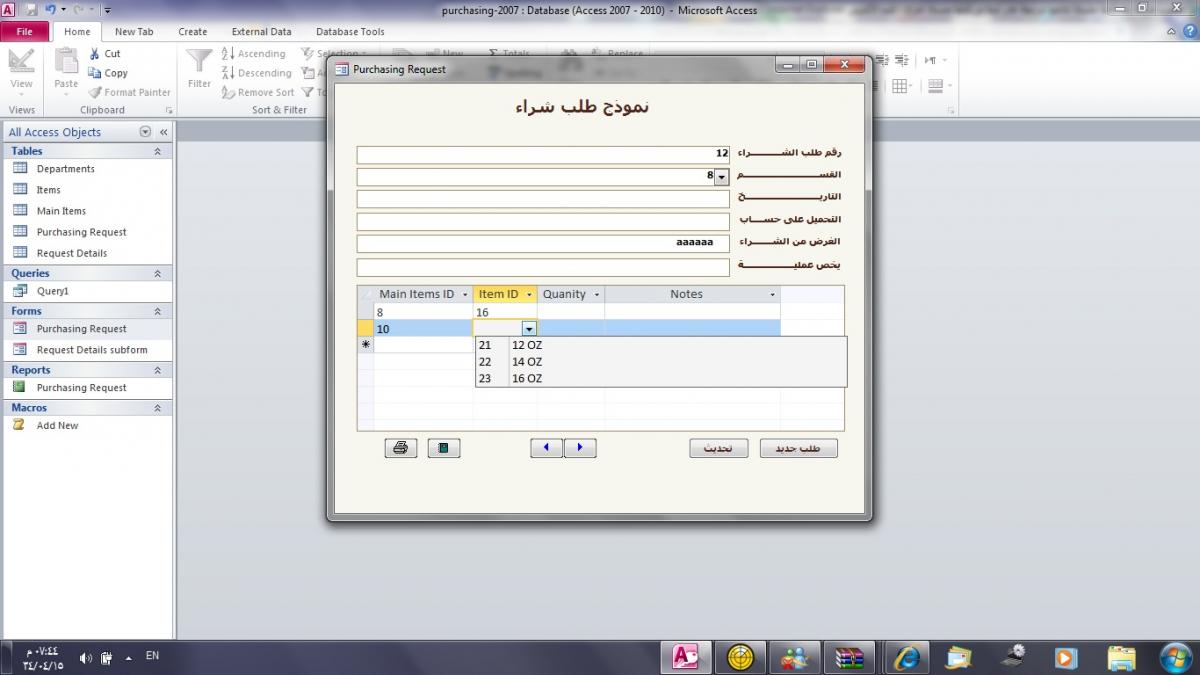Open Microsoft Access Help question mark
The height and width of the screenshot is (675, 1200).
1187,31
